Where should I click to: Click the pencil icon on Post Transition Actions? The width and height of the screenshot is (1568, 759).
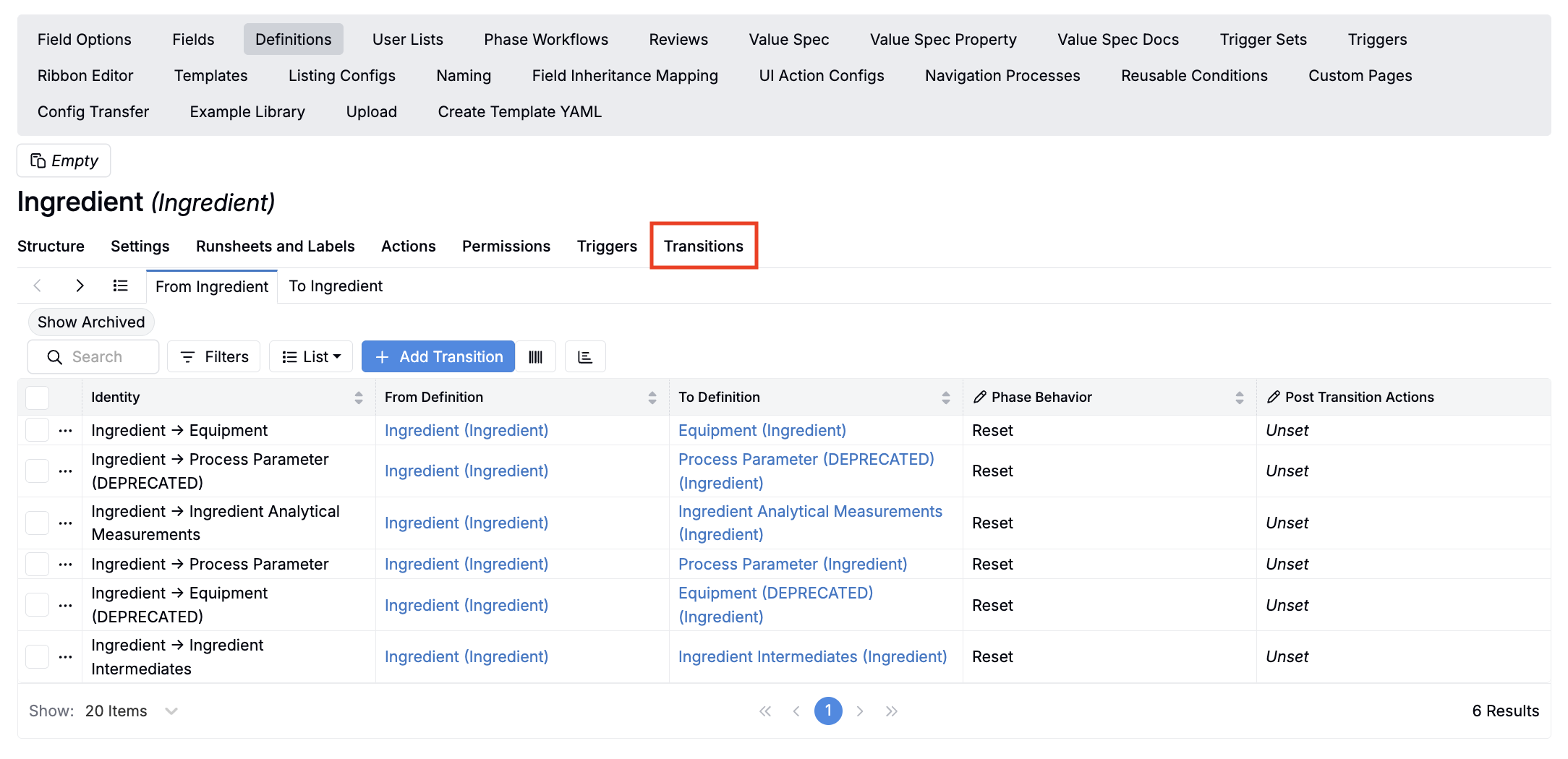tap(1274, 398)
